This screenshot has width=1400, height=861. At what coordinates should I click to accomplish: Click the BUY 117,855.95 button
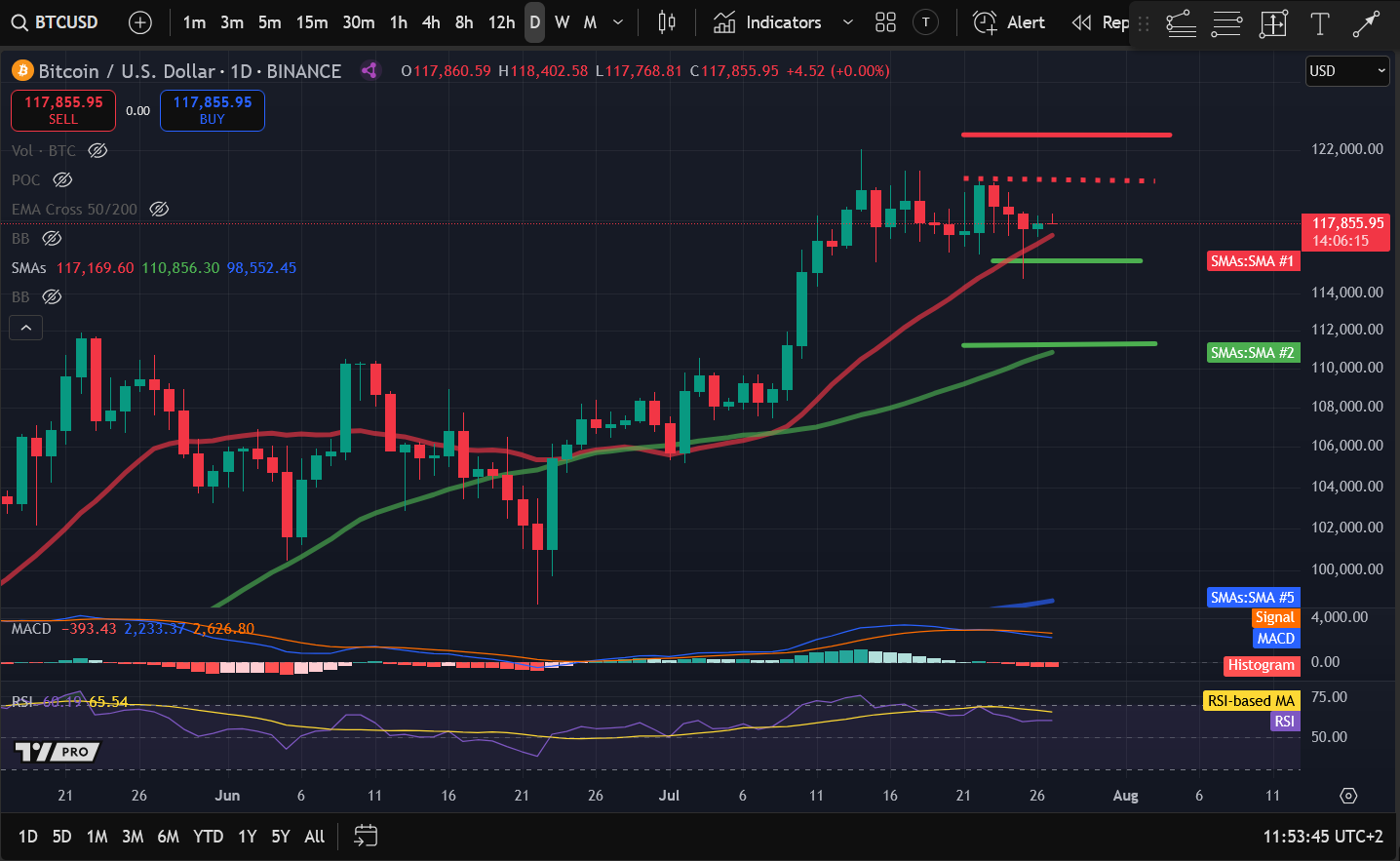click(213, 110)
